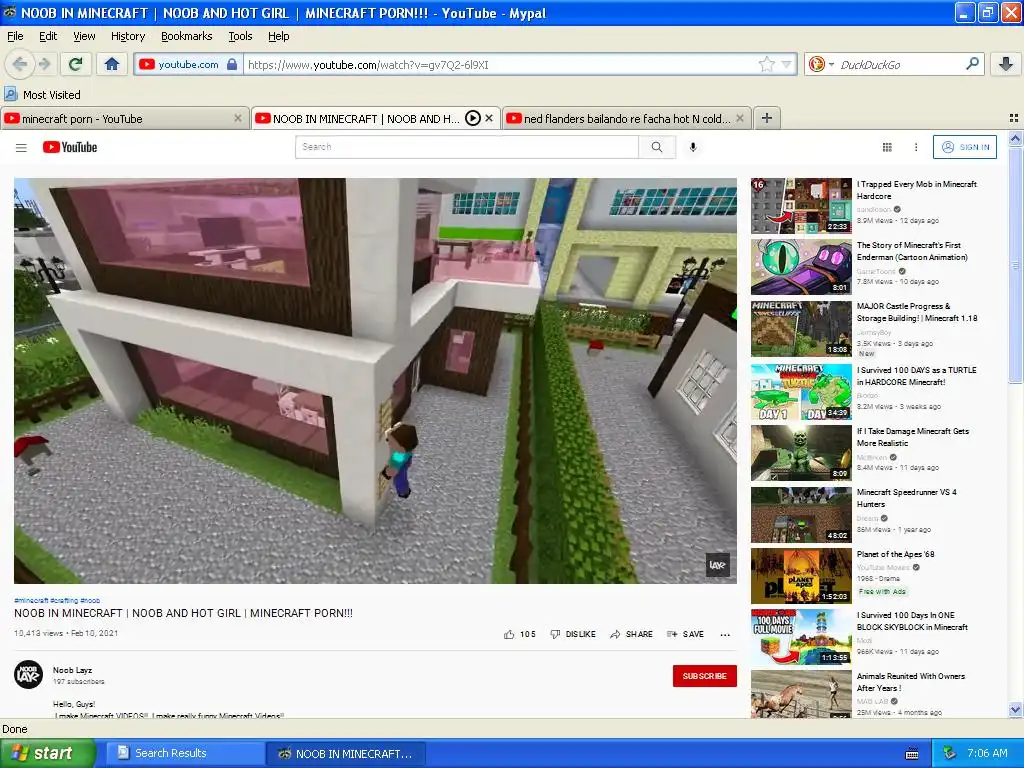The image size is (1024, 768).
Task: Open the Downloads arrow button
Action: (x=1006, y=64)
